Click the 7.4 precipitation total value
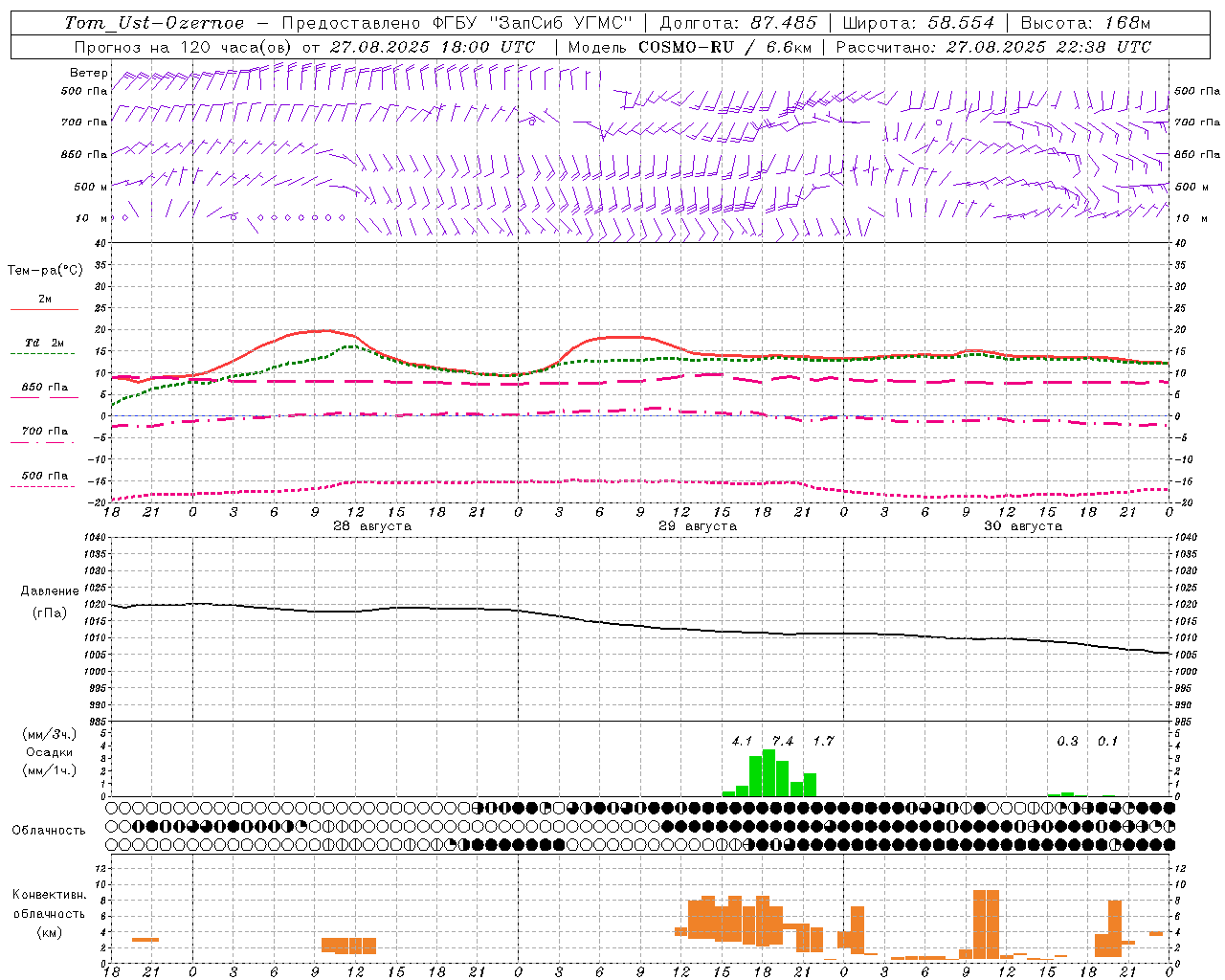The image size is (1225, 980). (783, 741)
